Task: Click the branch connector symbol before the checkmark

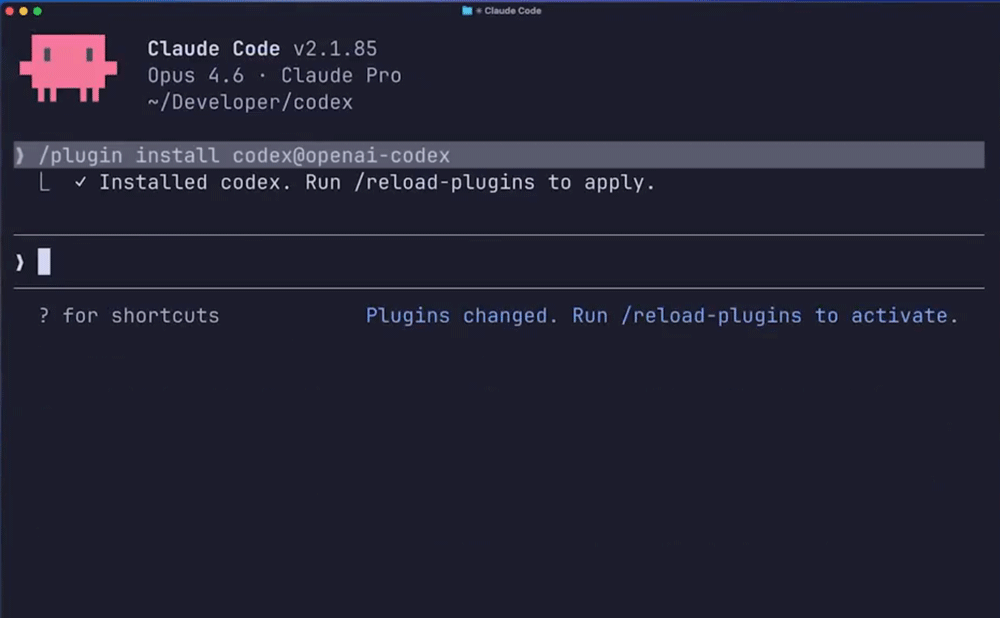Action: [x=44, y=183]
